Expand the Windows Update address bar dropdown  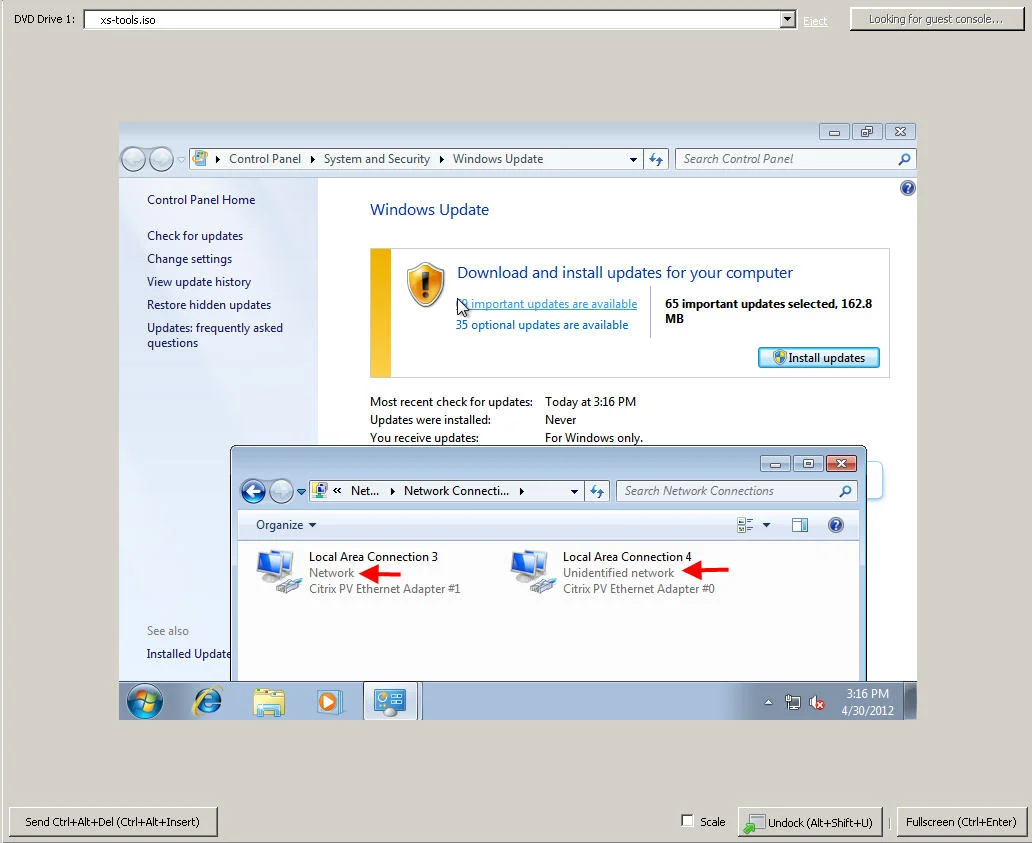(x=633, y=159)
